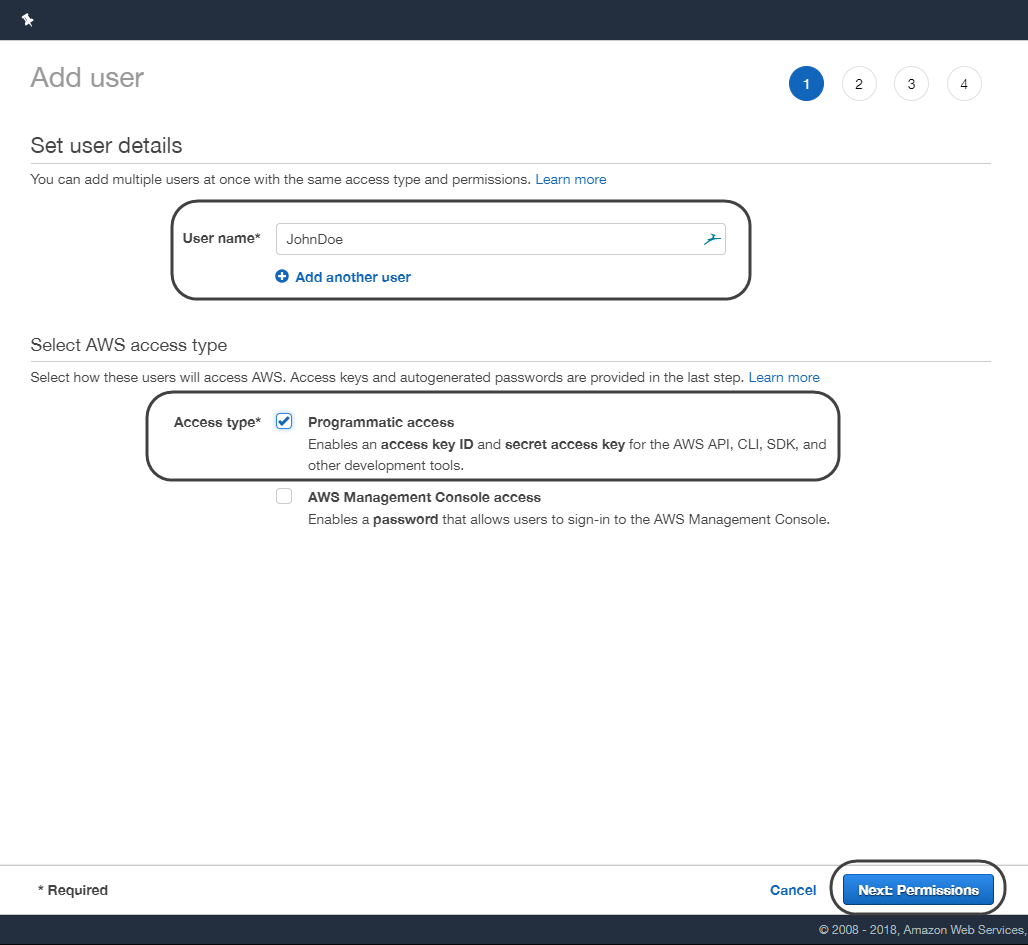Image resolution: width=1028 pixels, height=945 pixels.
Task: Click the Add another user link text
Action: pos(353,277)
